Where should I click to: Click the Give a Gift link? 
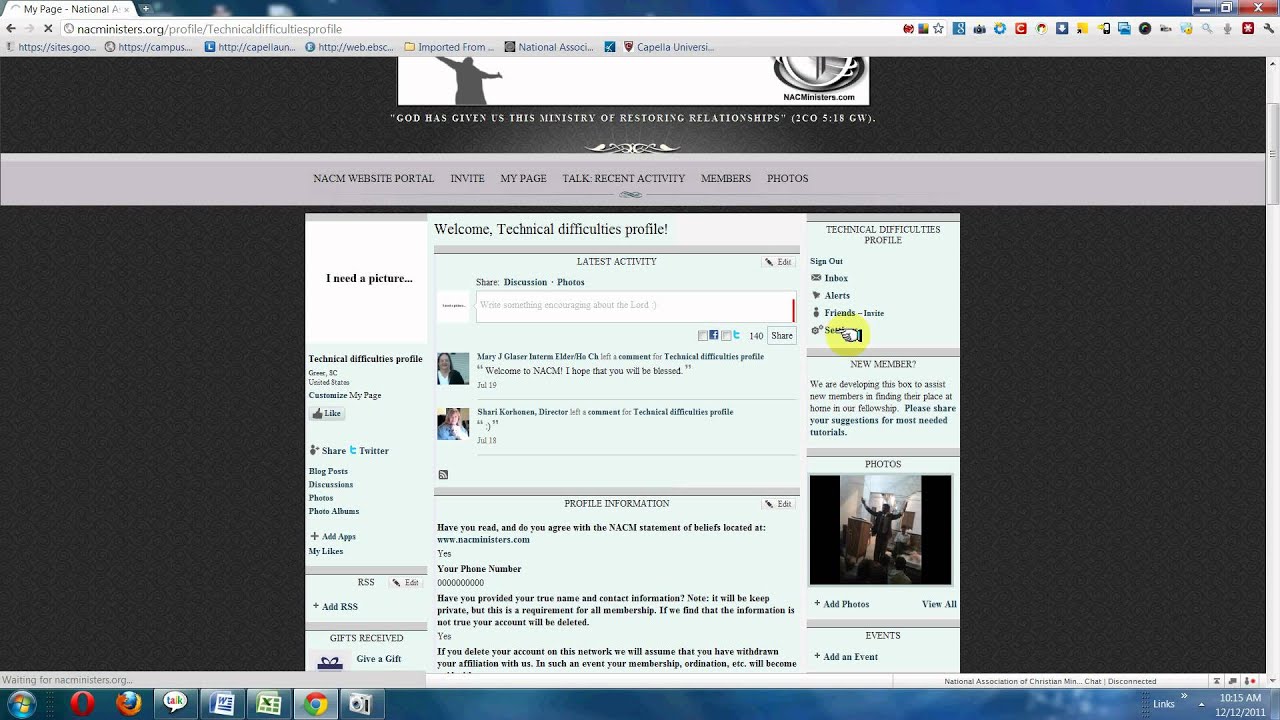pyautogui.click(x=379, y=658)
